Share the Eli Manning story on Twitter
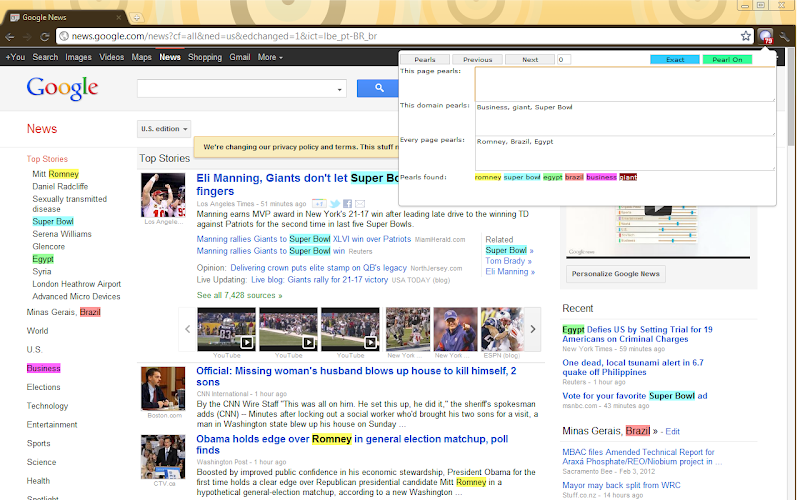The height and width of the screenshot is (500, 800). 335,204
